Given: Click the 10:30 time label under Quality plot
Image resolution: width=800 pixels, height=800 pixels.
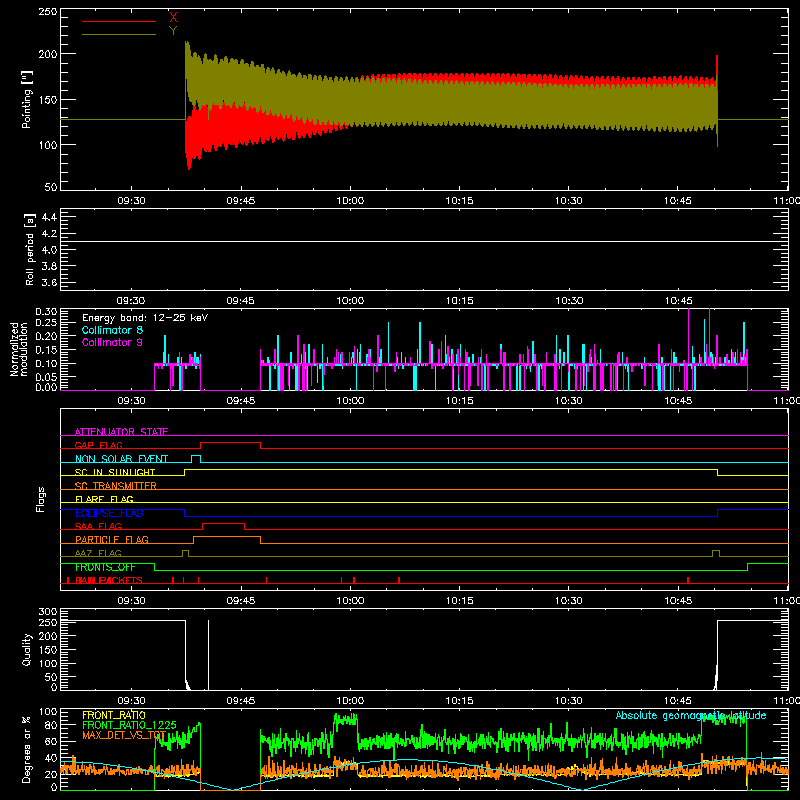Looking at the screenshot, I should click(x=568, y=701).
